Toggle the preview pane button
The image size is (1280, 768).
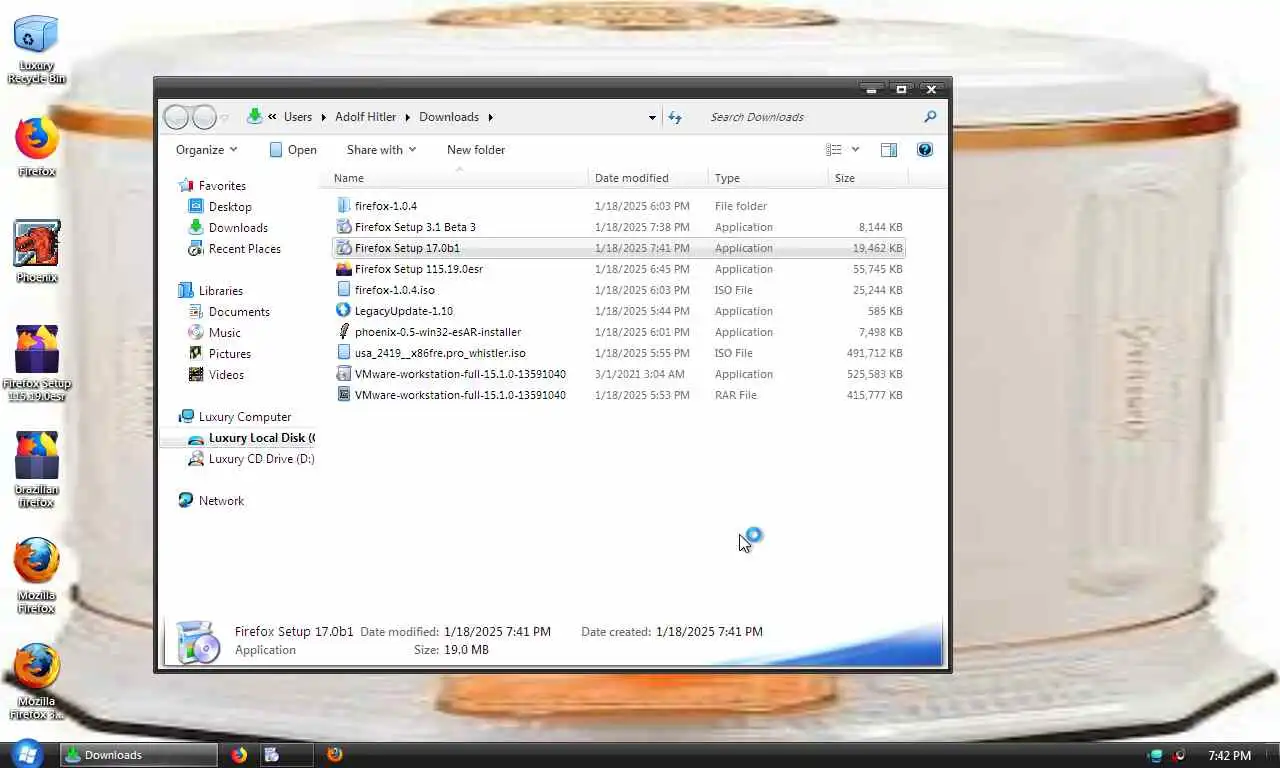(888, 150)
